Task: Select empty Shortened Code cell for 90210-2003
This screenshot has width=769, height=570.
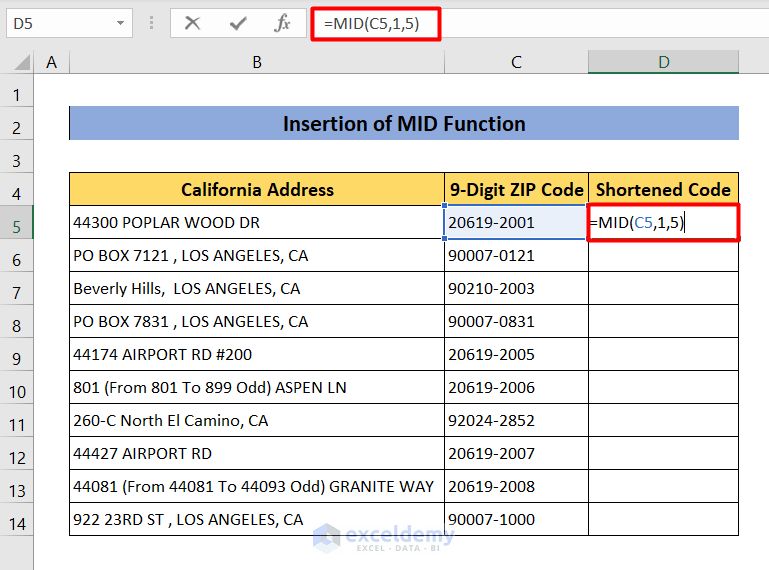Action: coord(664,288)
